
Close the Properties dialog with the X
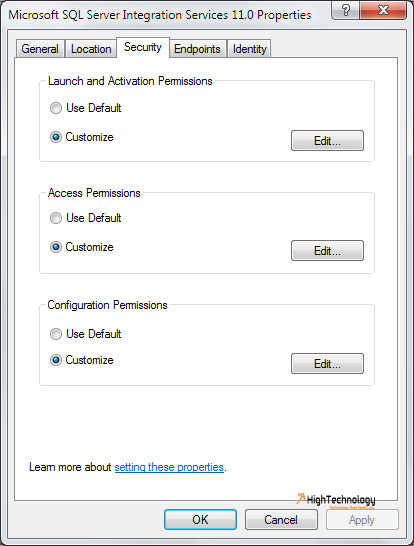[383, 10]
